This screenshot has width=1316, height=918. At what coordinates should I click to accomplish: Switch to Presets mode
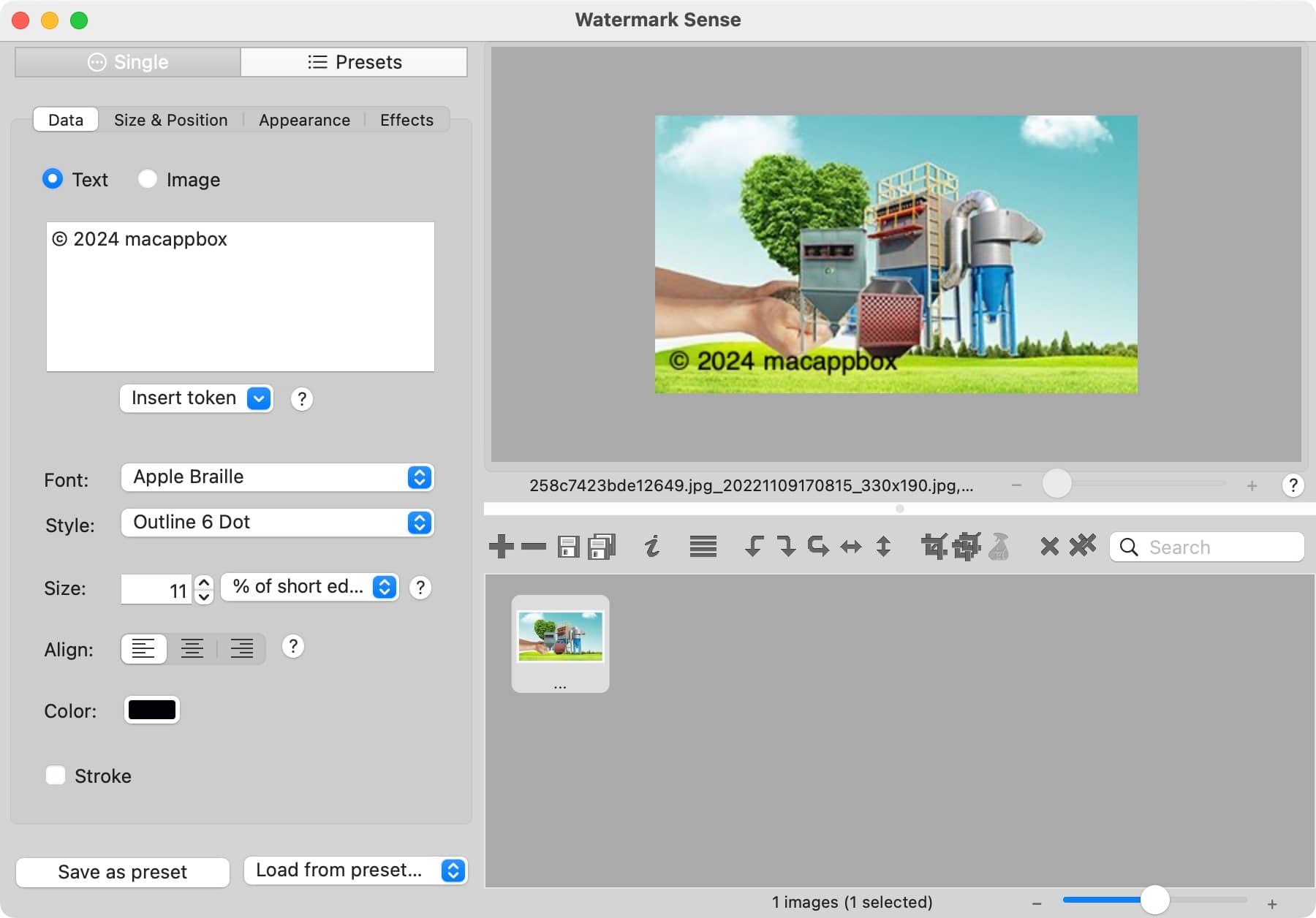pyautogui.click(x=354, y=62)
